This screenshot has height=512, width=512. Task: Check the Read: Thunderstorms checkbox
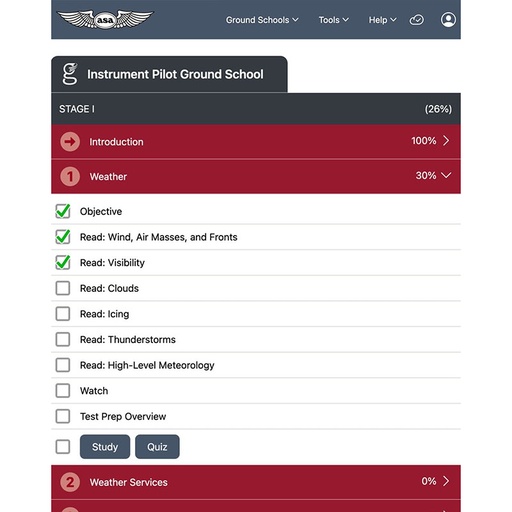pyautogui.click(x=63, y=339)
